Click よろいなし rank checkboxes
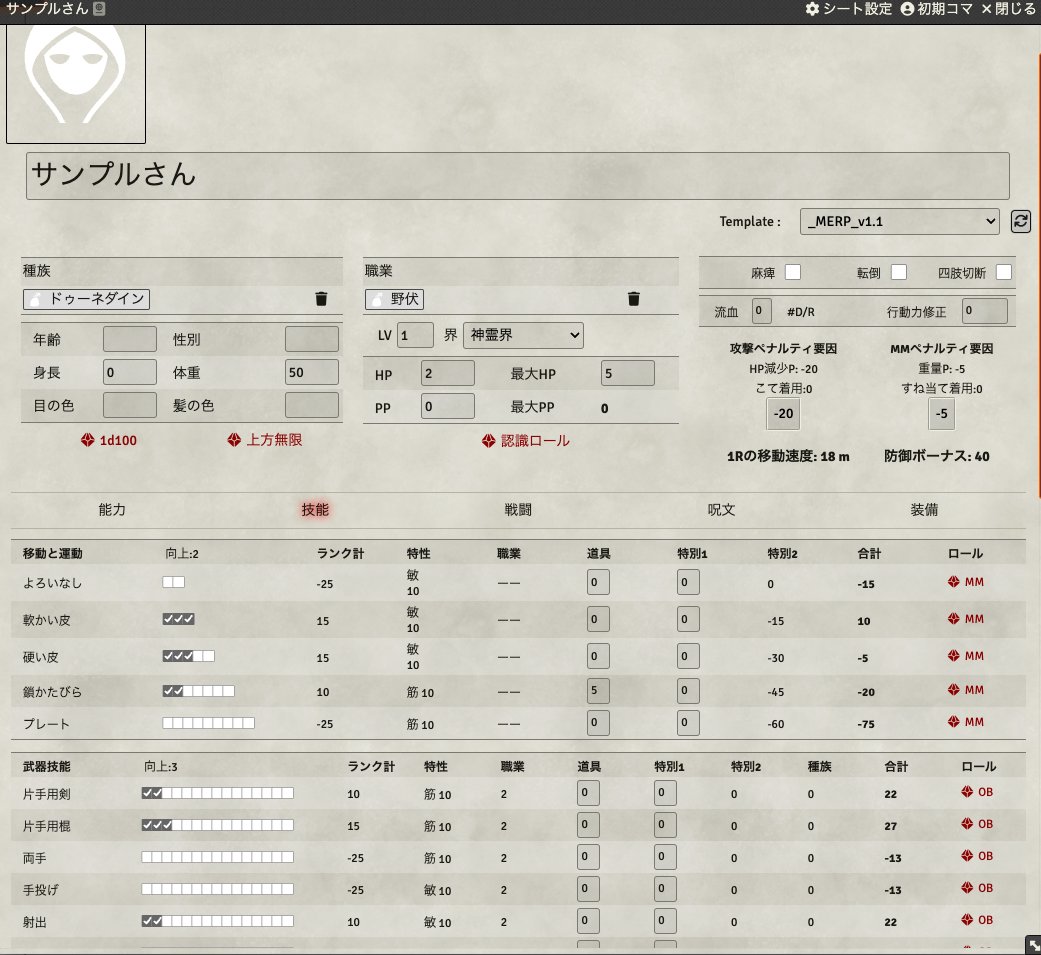This screenshot has height=955, width=1041. [x=174, y=582]
